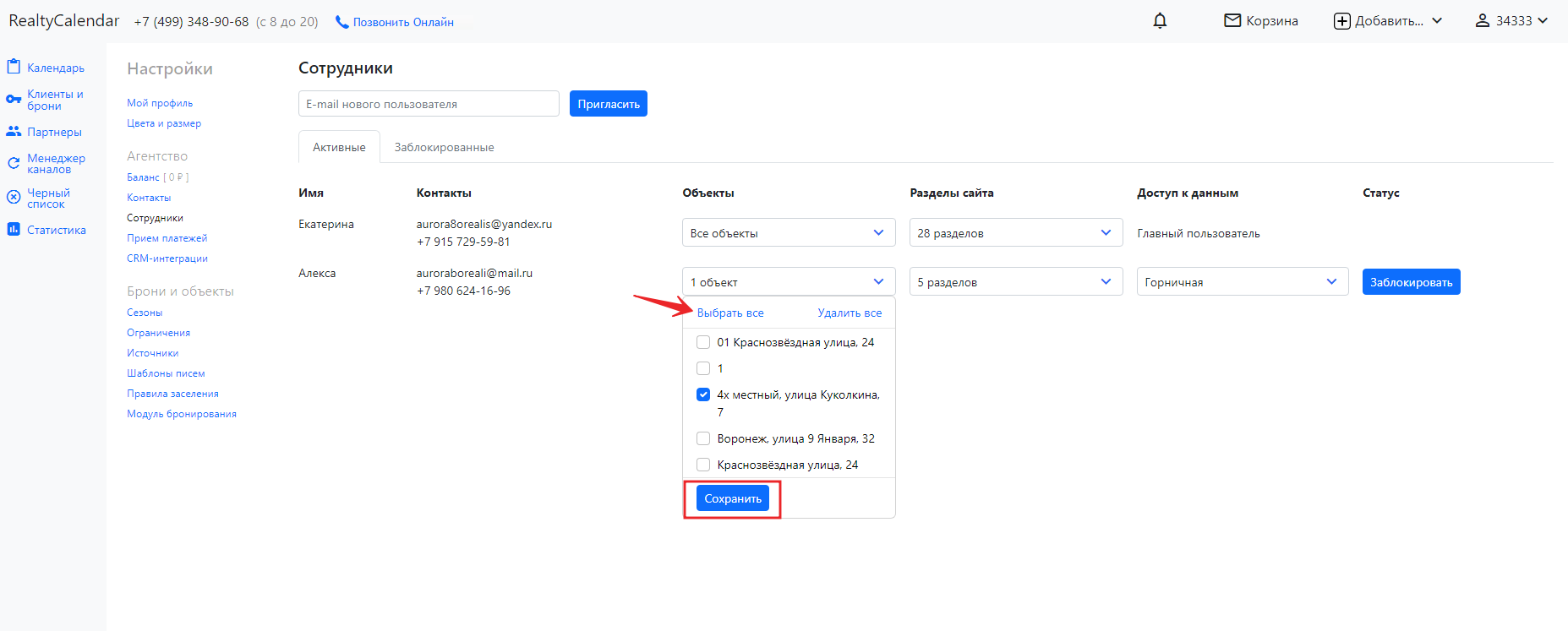This screenshot has height=631, width=1568.
Task: Click the Статистика chart icon
Action: pos(14,229)
